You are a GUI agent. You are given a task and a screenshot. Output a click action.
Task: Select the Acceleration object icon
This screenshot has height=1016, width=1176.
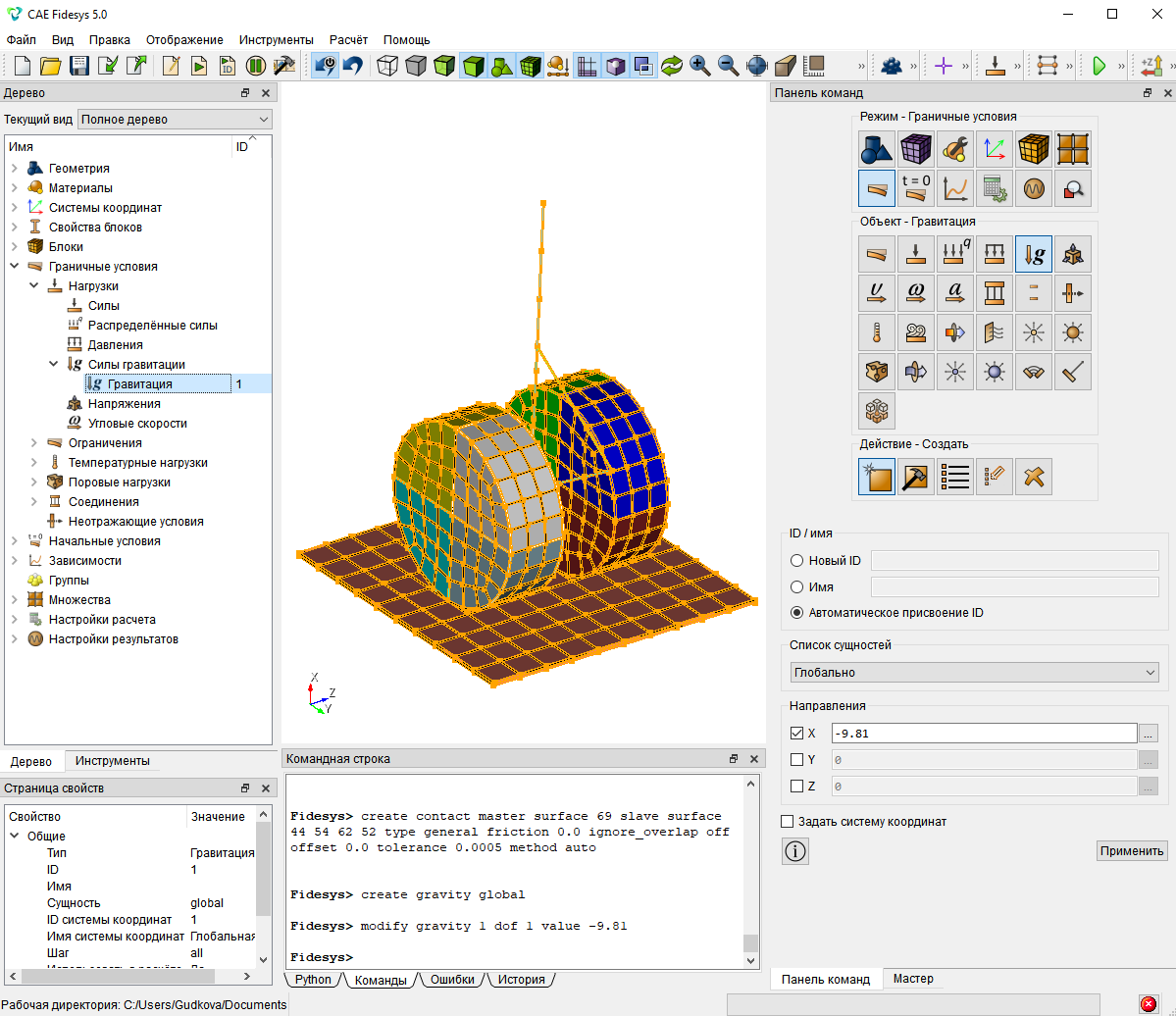pos(954,293)
